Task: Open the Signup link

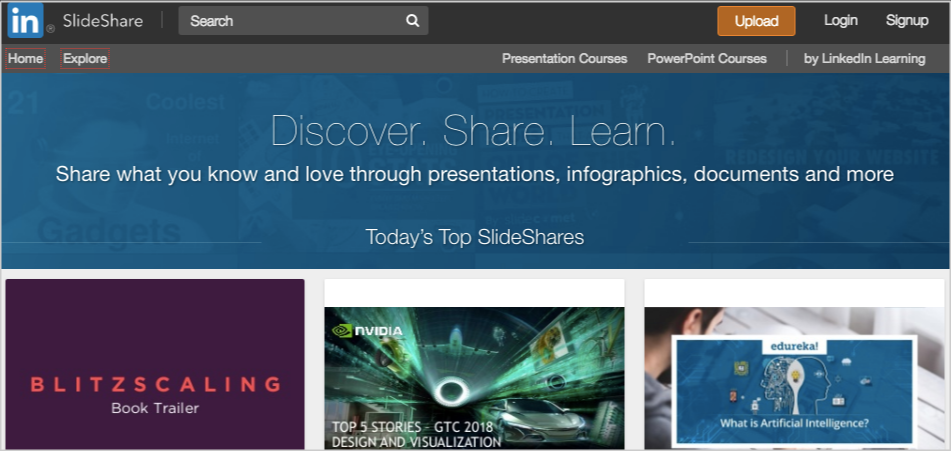Action: 907,20
